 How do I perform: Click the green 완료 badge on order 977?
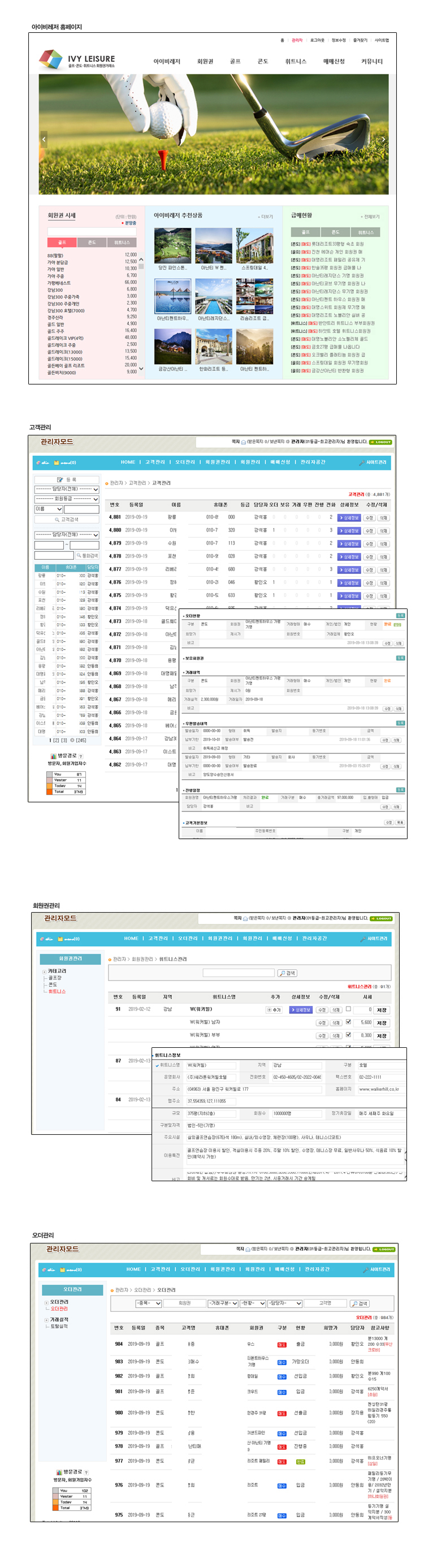tap(301, 1462)
